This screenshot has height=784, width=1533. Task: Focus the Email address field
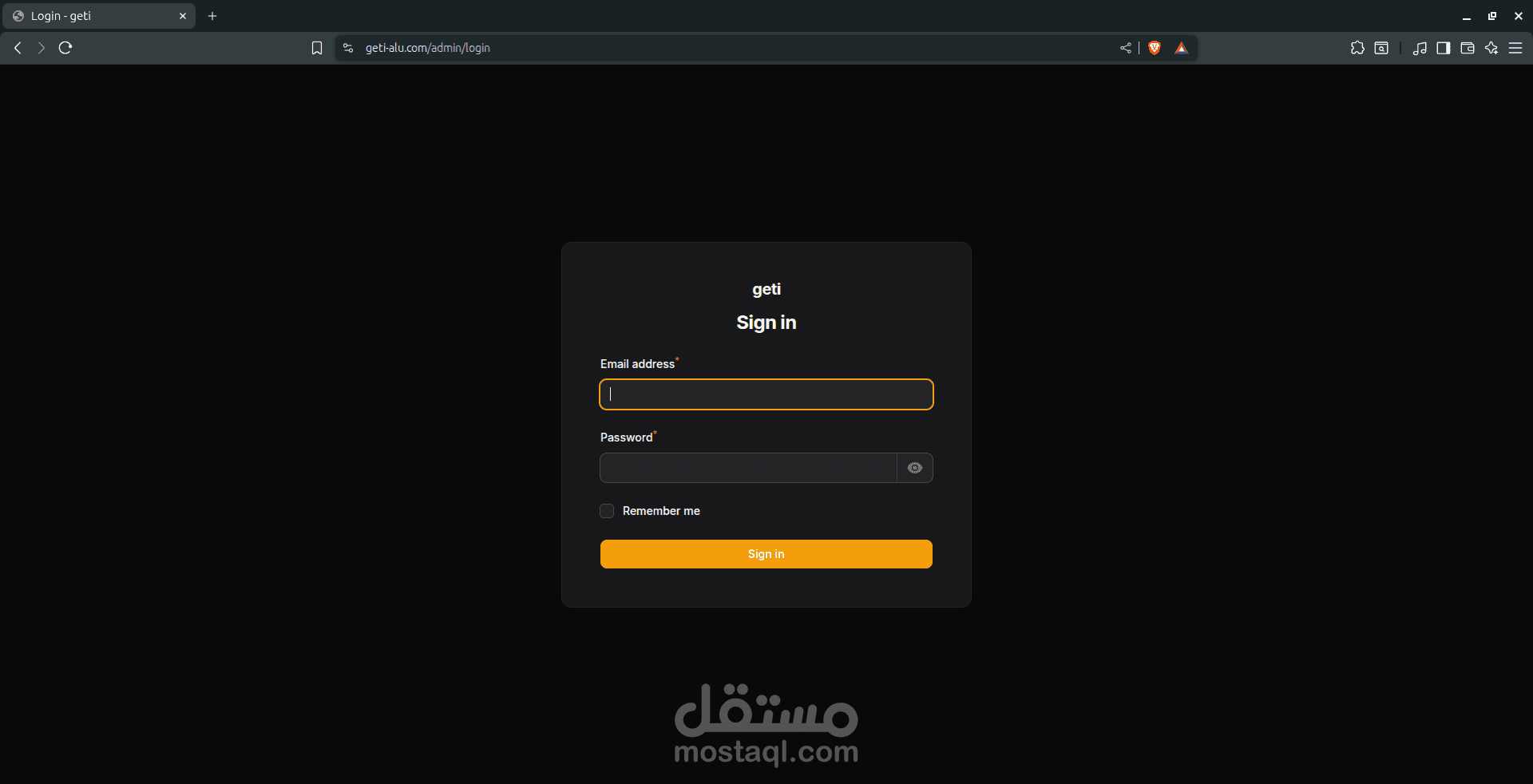(x=766, y=394)
